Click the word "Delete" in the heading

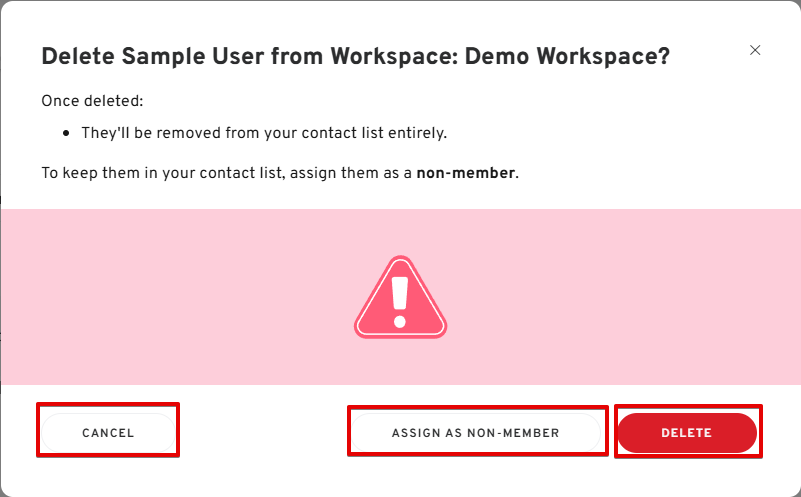[78, 56]
